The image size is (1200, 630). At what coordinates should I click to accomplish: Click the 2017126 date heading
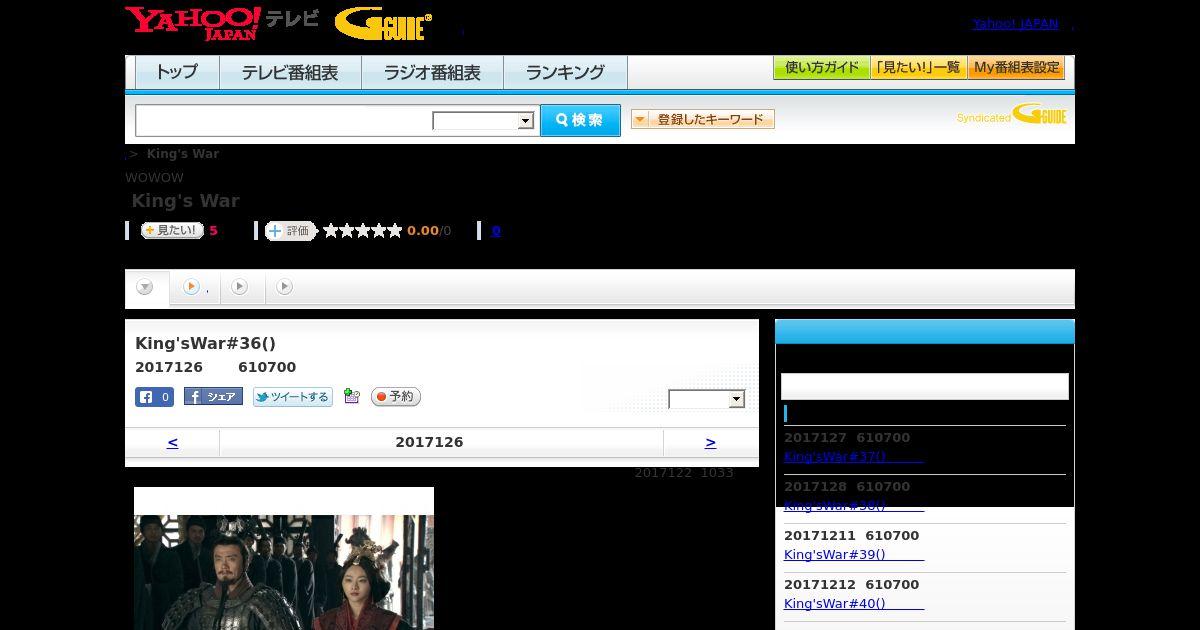coord(429,442)
